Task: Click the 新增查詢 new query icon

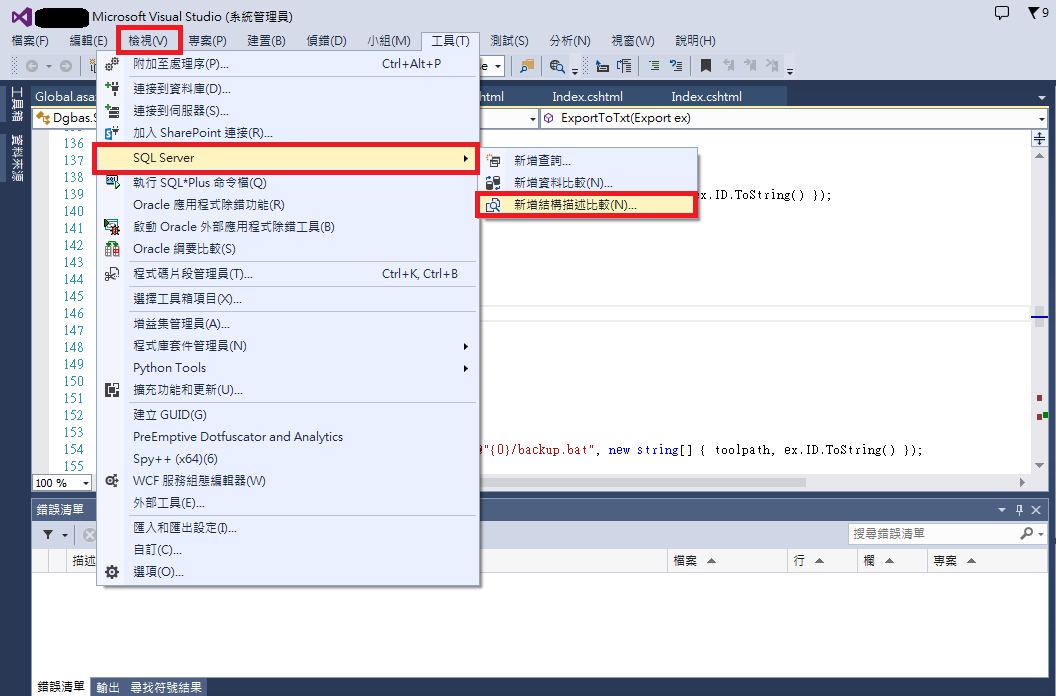Action: coord(494,160)
